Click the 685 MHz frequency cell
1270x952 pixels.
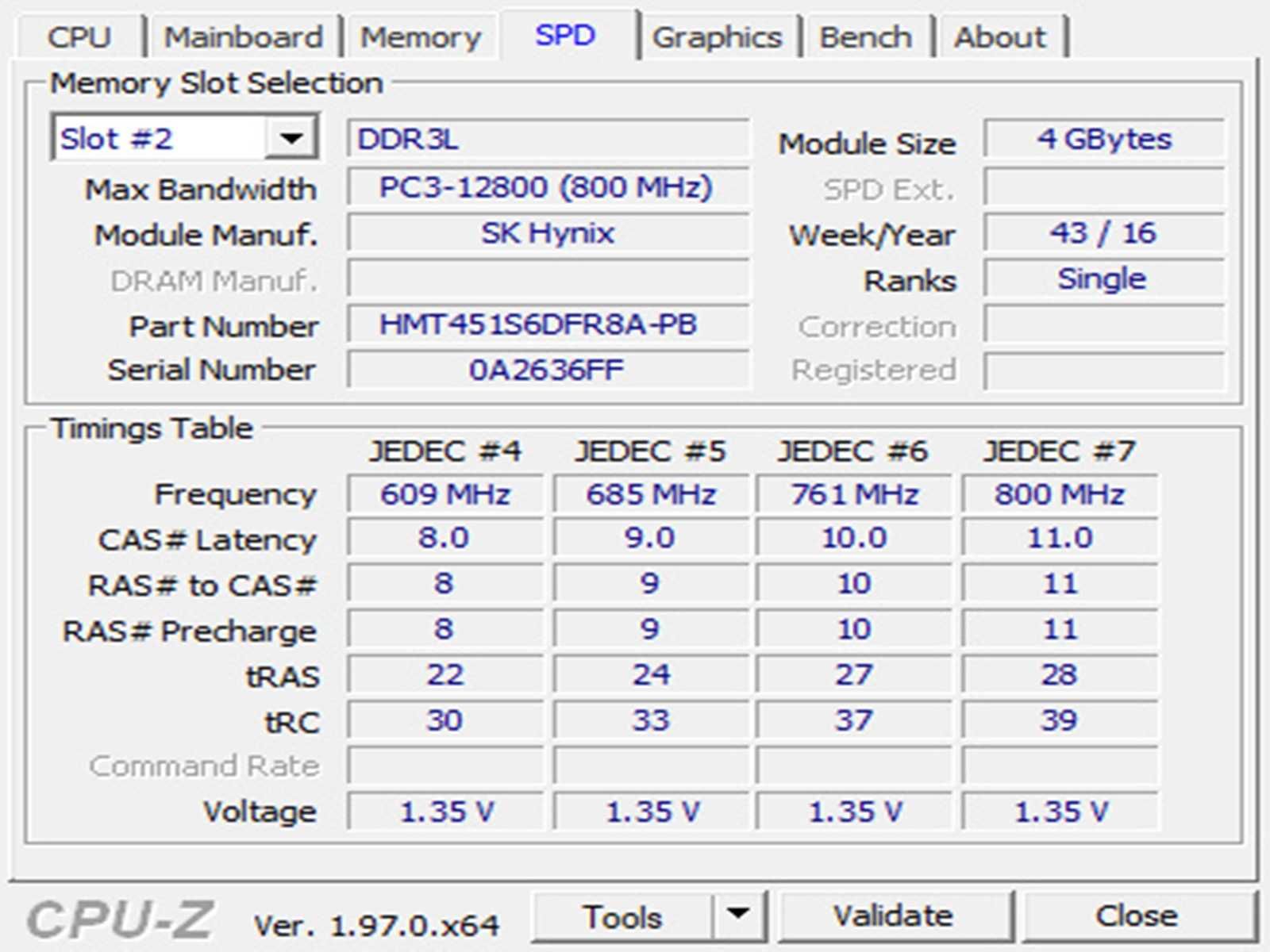(x=651, y=494)
